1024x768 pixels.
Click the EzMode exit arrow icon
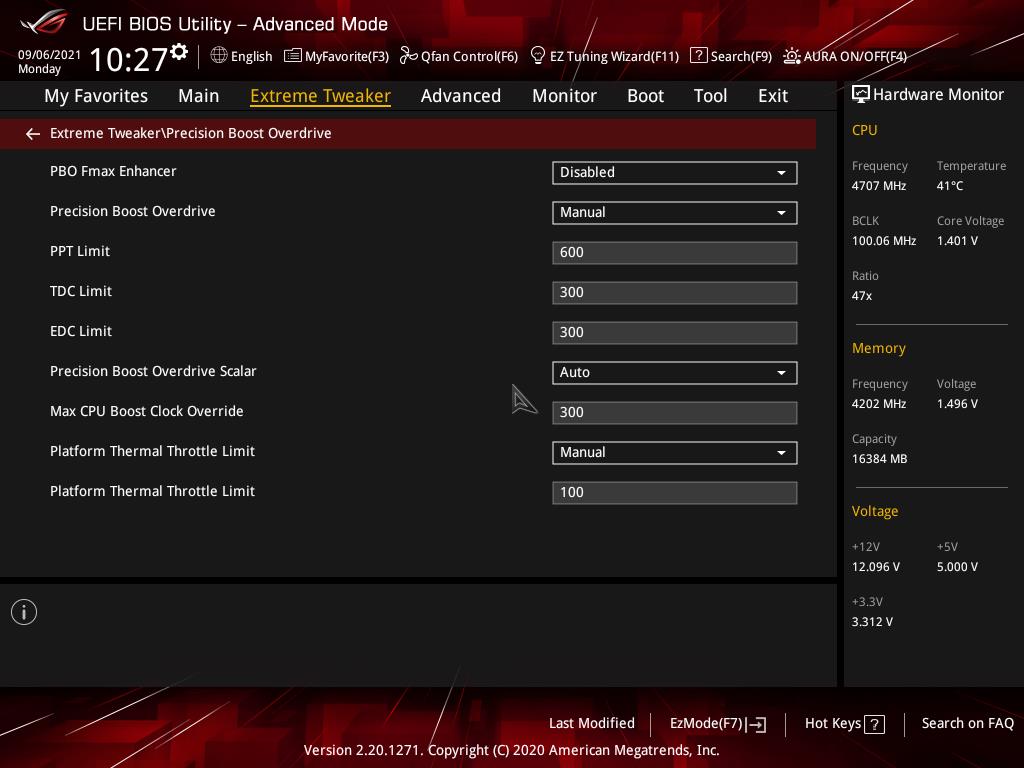coord(756,724)
